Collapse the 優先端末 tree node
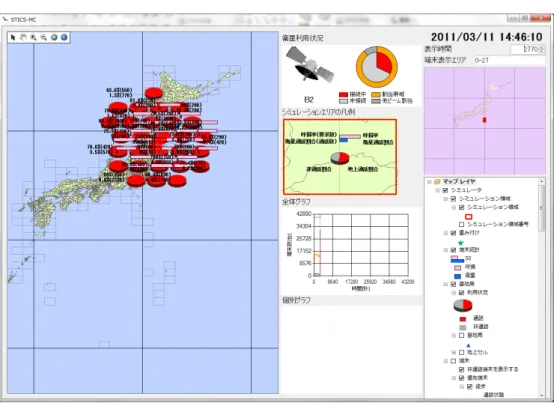Image resolution: width=554 pixels, height=403 pixels. [454, 378]
